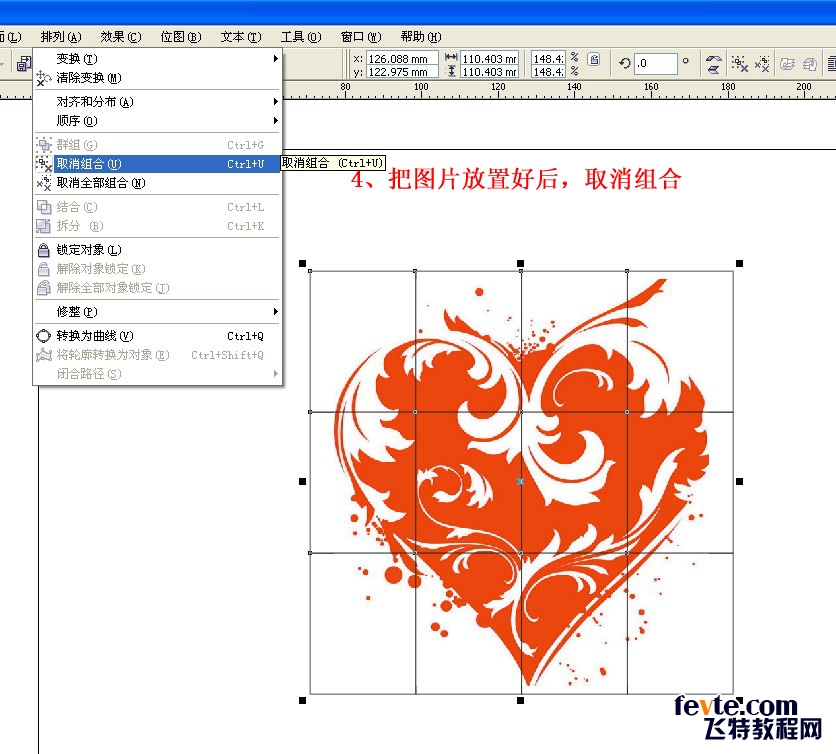Screen dimensions: 836x754
Task: Click the horizontal scale percent field
Action: click(548, 59)
